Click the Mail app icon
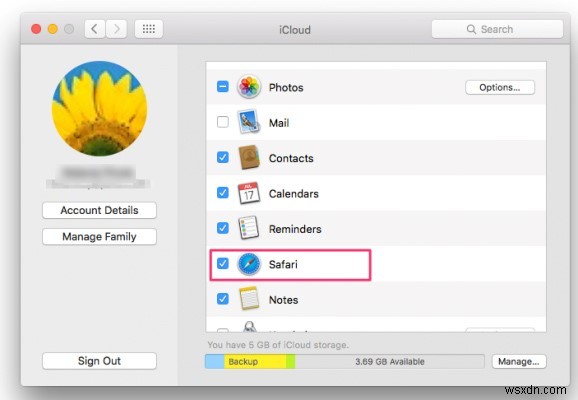Viewport: 578px width, 400px height. tap(249, 122)
